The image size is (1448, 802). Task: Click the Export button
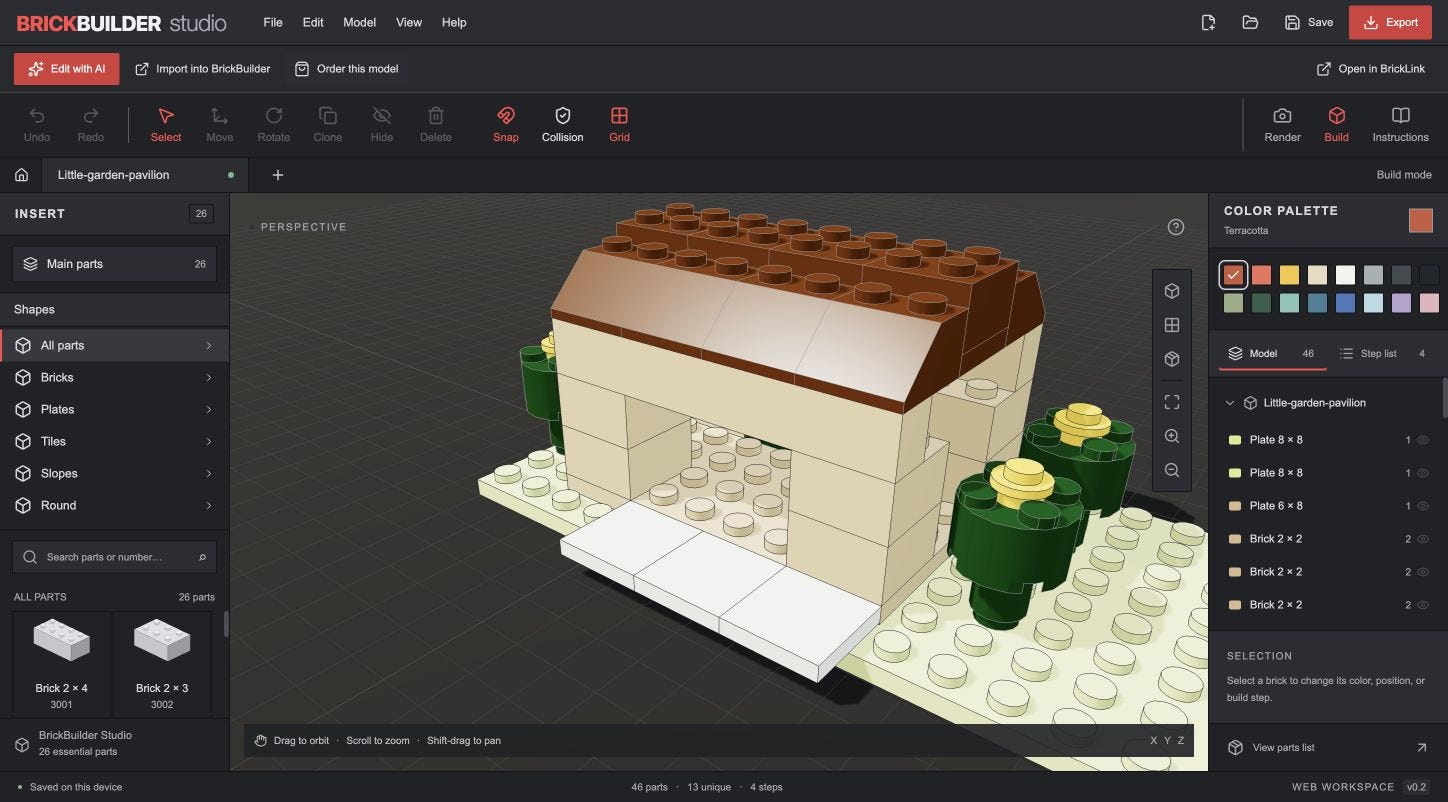(x=1390, y=22)
